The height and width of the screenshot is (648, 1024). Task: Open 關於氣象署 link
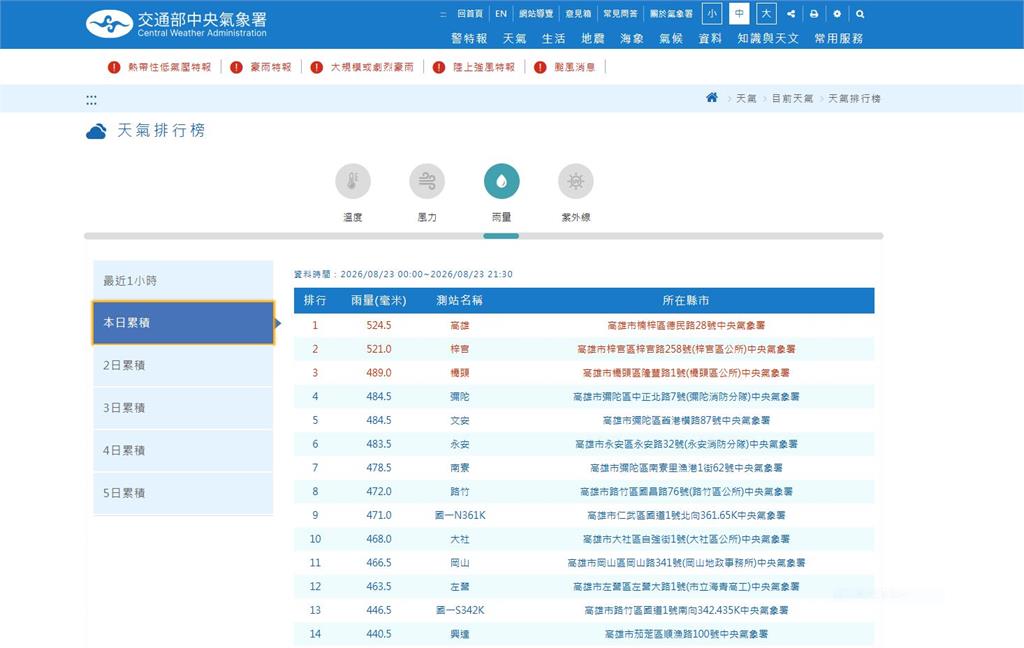coord(671,14)
